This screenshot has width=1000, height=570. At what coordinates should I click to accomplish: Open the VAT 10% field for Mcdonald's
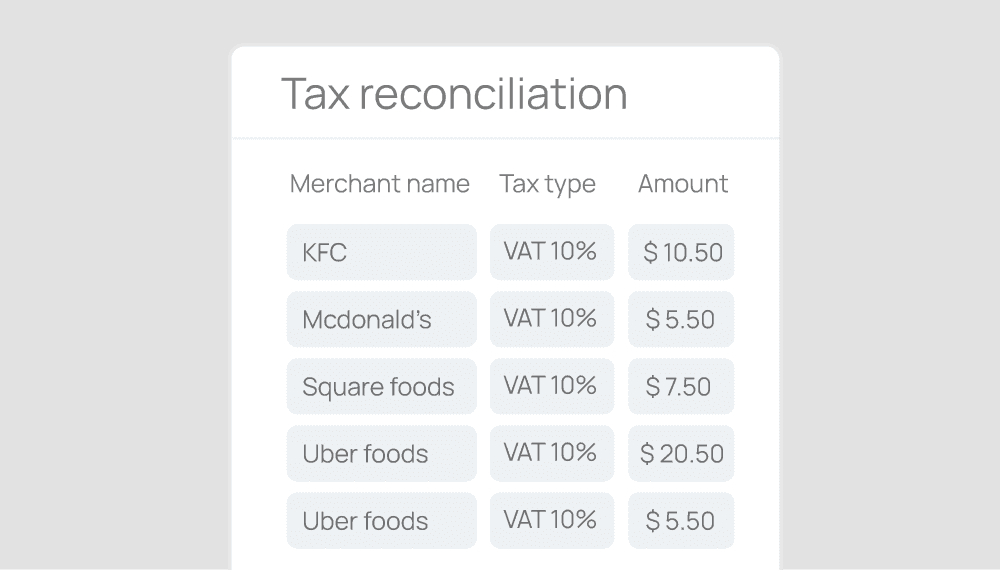tap(551, 319)
